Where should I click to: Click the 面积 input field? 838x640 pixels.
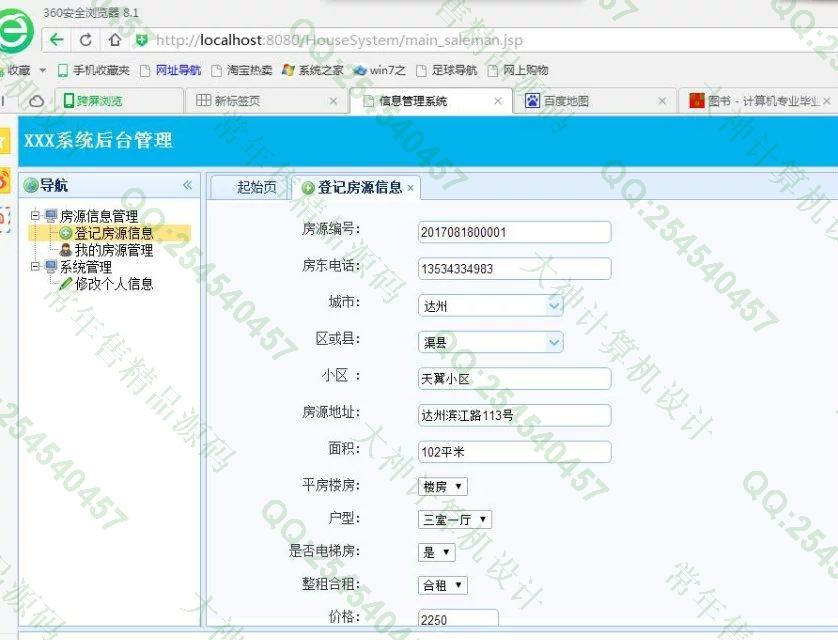click(514, 452)
